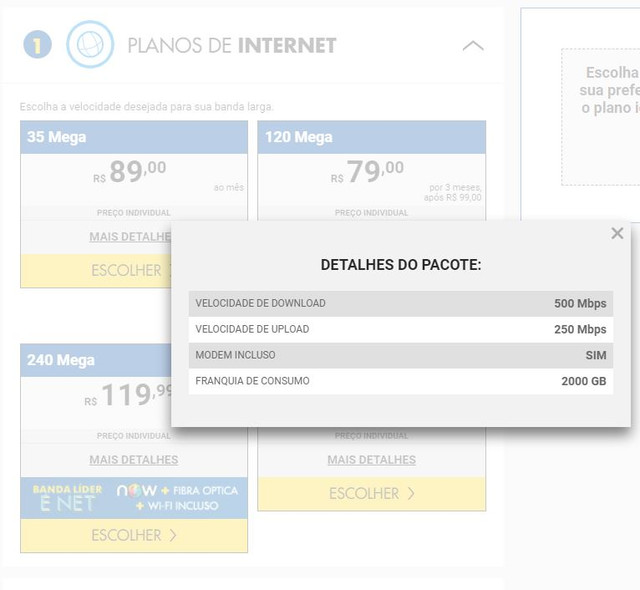This screenshot has width=640, height=590.
Task: Click the Velocidade de Upload row
Action: 401,329
